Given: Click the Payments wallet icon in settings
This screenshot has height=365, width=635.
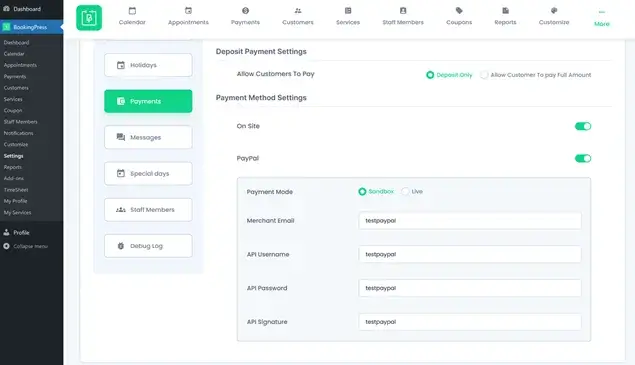Looking at the screenshot, I should click(x=121, y=101).
